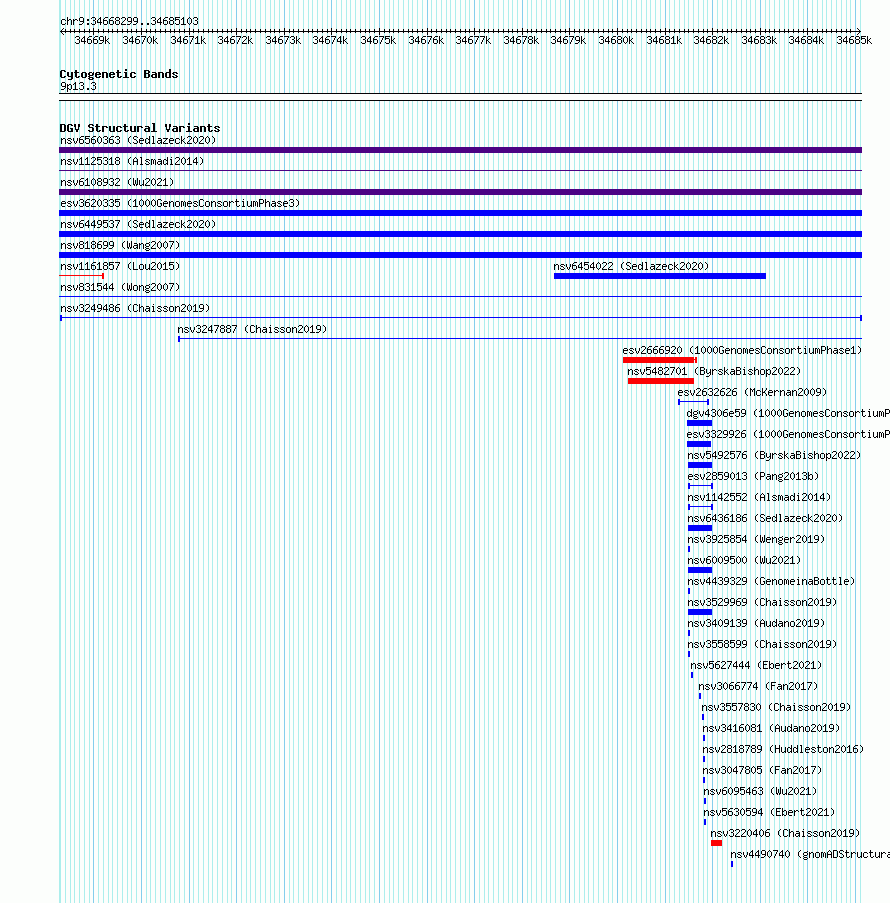Screen dimensions: 890x903
Task: Click the nsv6449537 (Sedlazeck2020) label
Action: (x=138, y=224)
